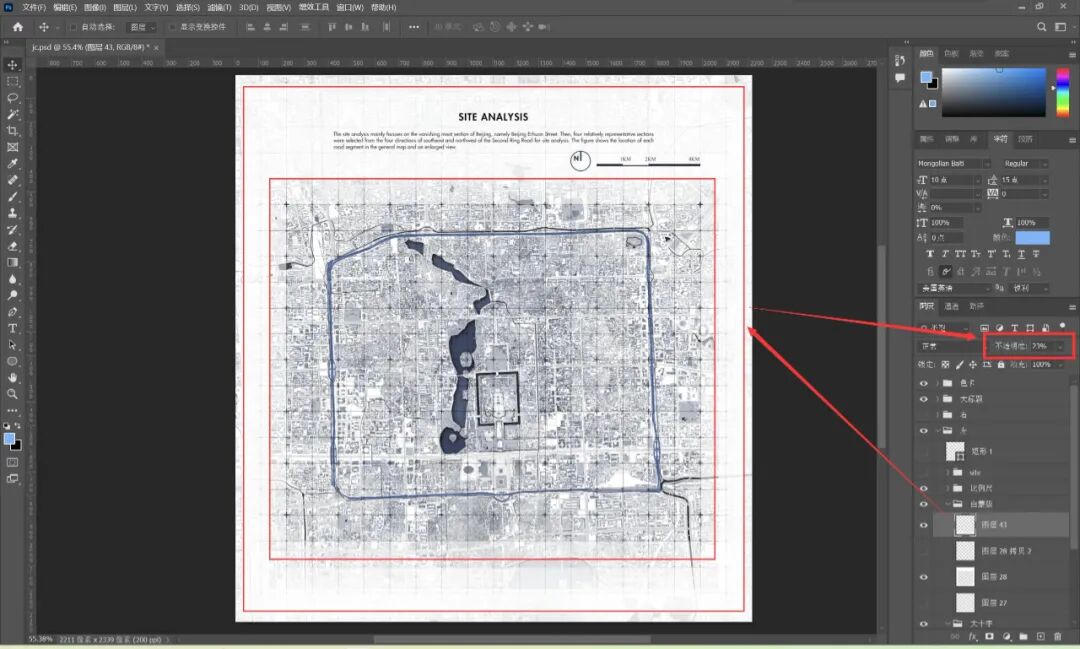Toggle the 自动选择 checkbox
The height and width of the screenshot is (649, 1080).
pyautogui.click(x=73, y=27)
